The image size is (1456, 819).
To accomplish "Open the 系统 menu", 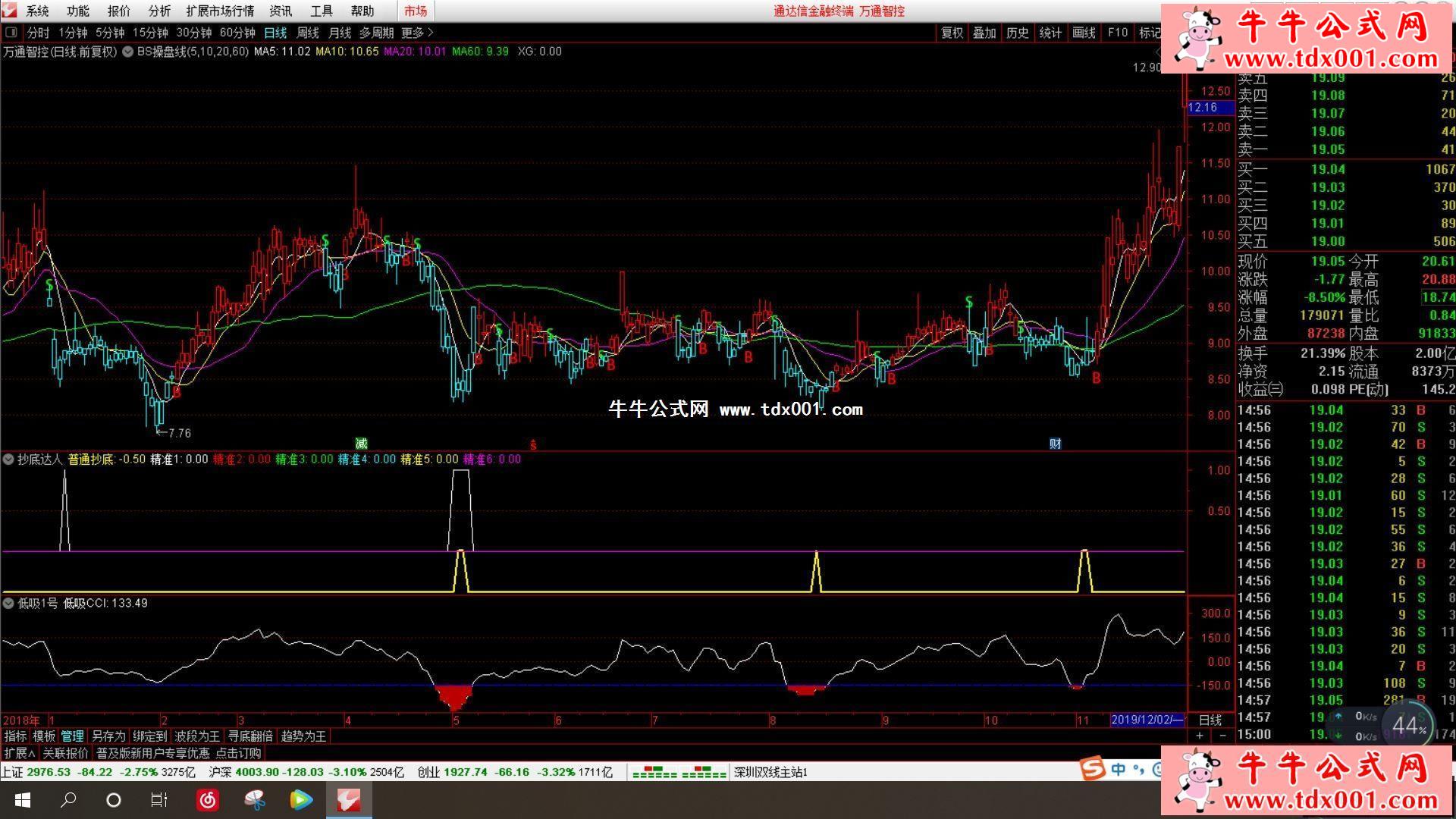I will click(37, 11).
